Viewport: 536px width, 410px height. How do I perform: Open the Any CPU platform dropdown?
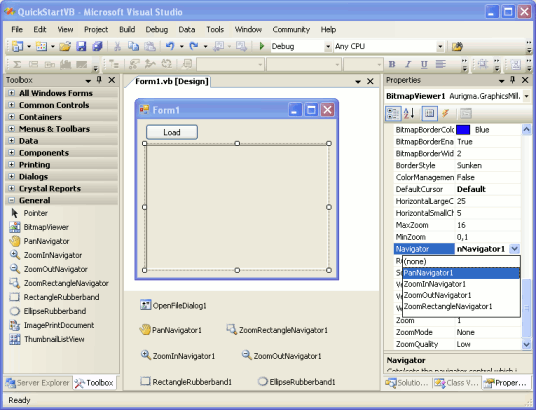point(440,46)
